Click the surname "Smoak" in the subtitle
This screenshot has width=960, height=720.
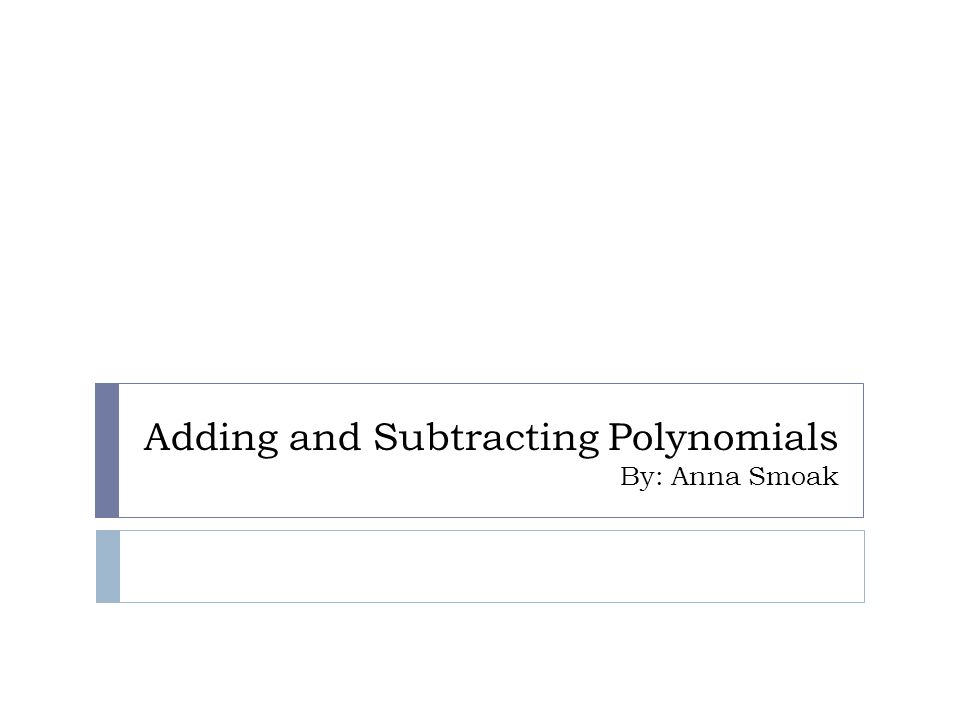click(x=793, y=476)
